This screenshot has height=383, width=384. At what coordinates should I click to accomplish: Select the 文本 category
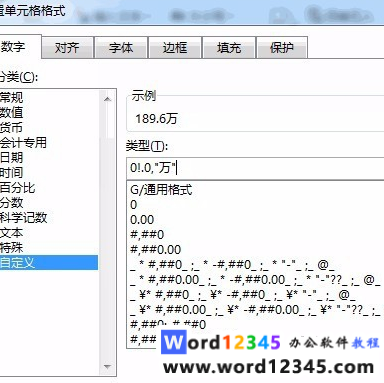pyautogui.click(x=49, y=233)
